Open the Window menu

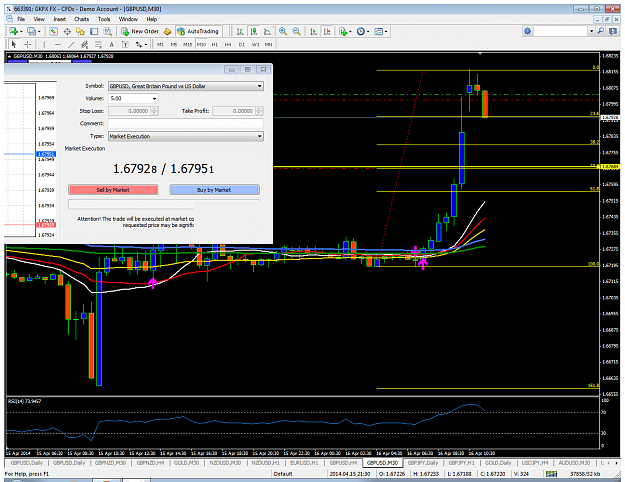128,19
